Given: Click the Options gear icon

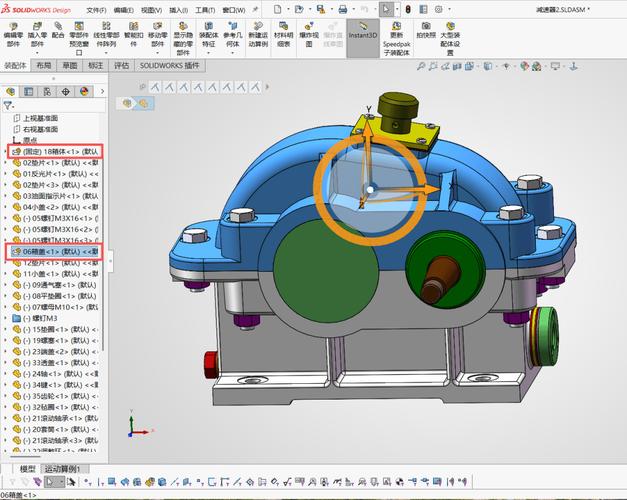Looking at the screenshot, I should (x=439, y=9).
